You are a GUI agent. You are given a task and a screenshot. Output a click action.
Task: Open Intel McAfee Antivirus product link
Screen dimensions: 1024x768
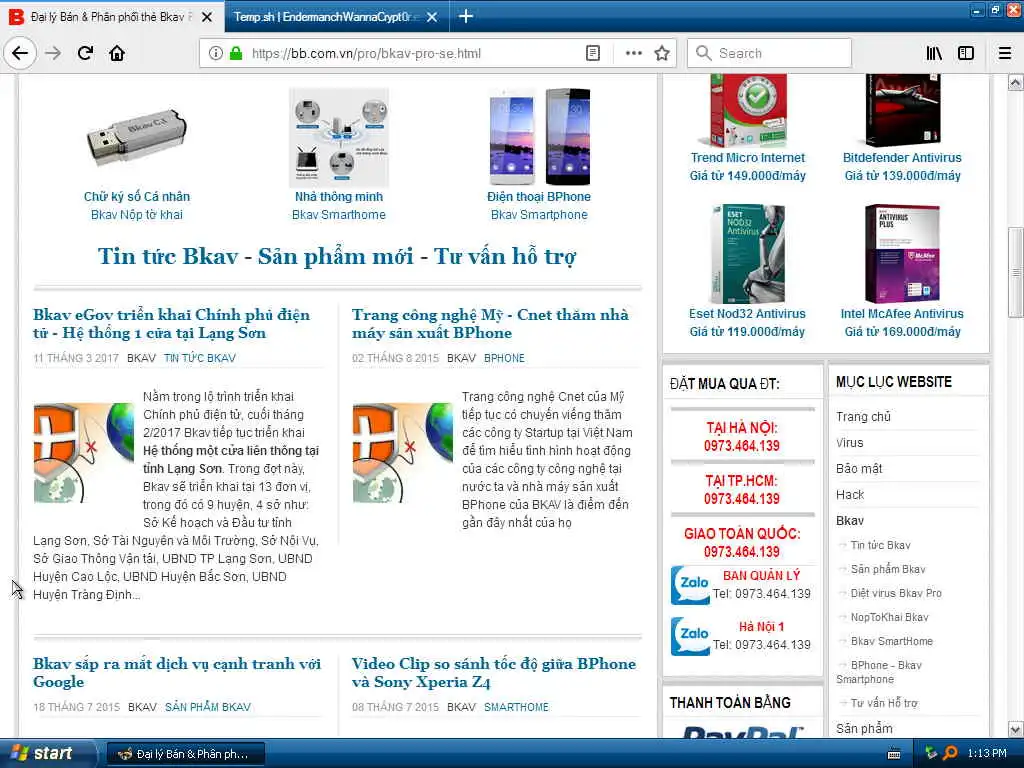902,313
